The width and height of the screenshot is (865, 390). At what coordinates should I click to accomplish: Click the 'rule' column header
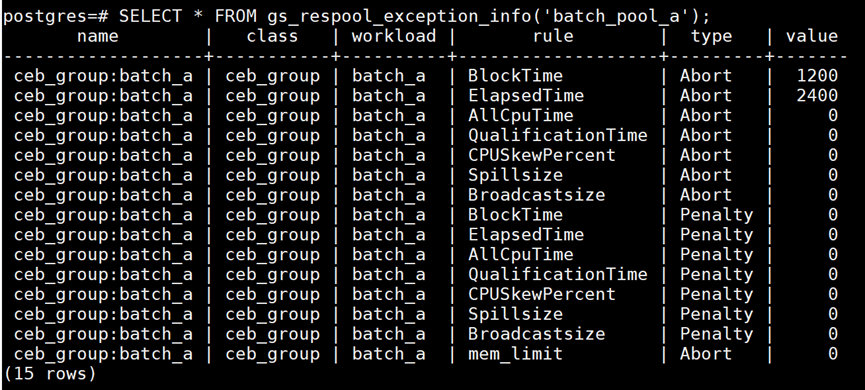pyautogui.click(x=553, y=36)
